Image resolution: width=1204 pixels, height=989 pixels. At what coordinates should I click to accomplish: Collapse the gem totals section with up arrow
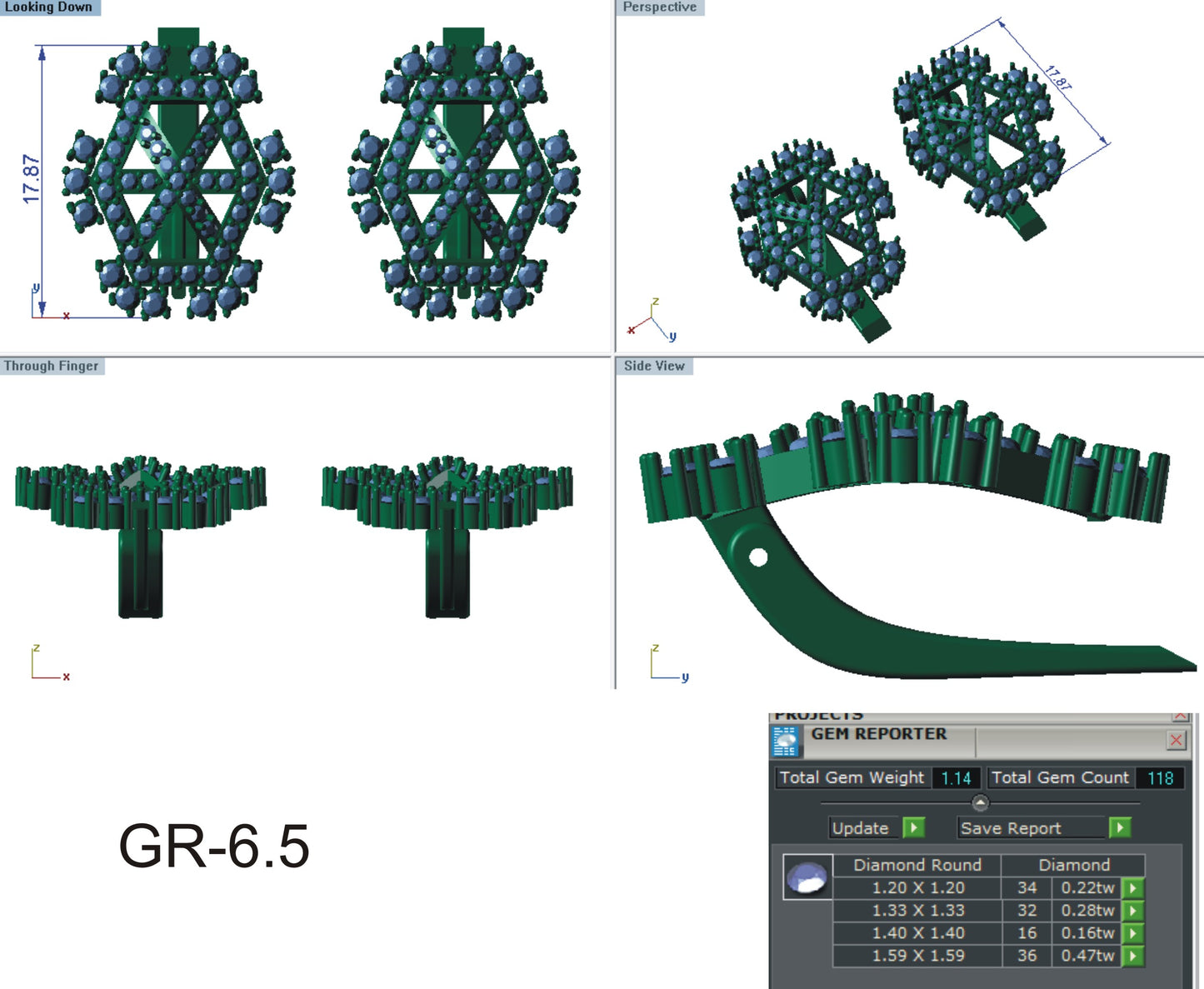pos(980,803)
